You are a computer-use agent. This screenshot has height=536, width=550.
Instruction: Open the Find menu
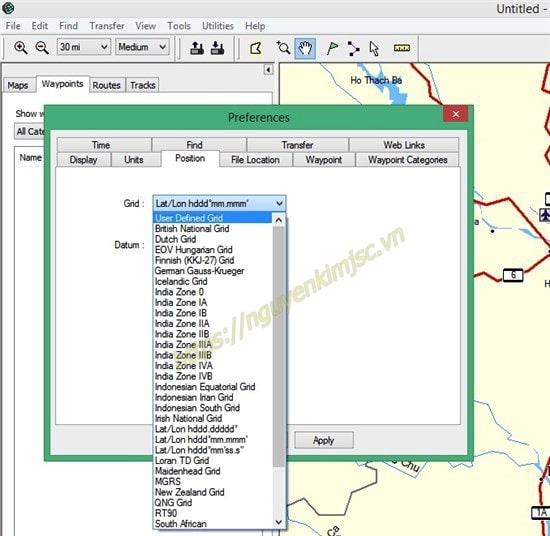(68, 26)
